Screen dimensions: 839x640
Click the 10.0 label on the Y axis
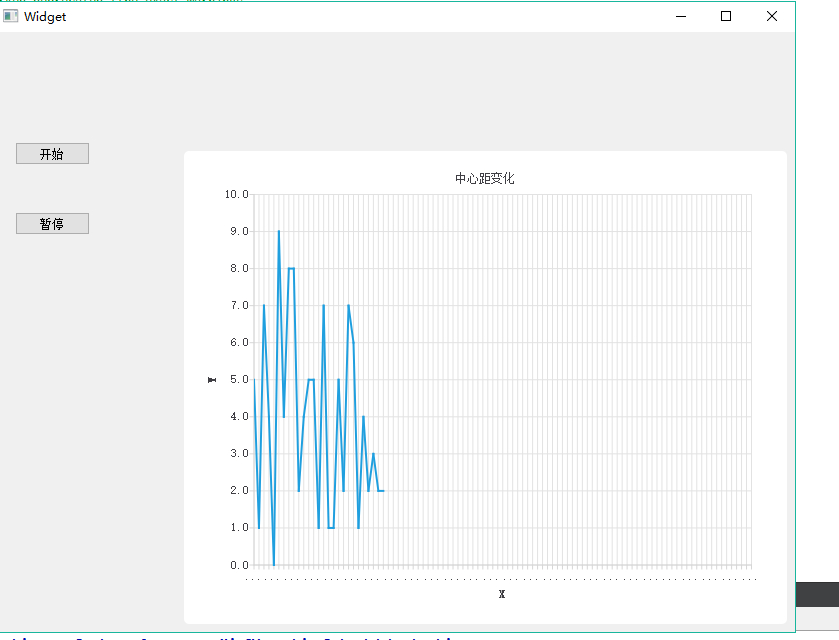click(237, 194)
